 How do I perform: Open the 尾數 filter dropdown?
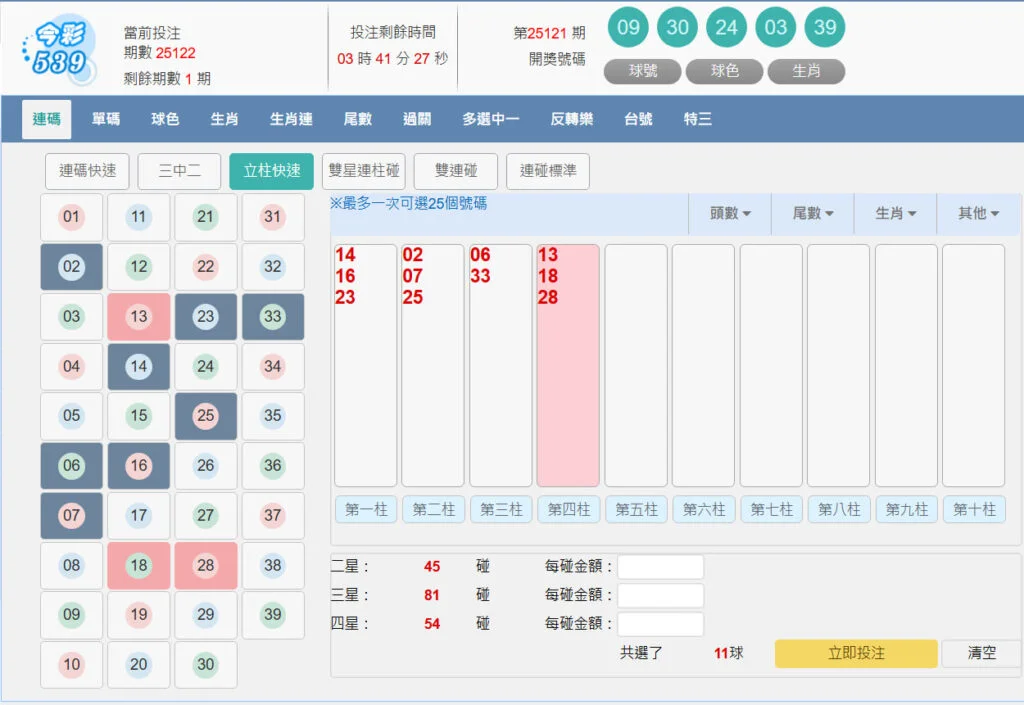(x=812, y=213)
